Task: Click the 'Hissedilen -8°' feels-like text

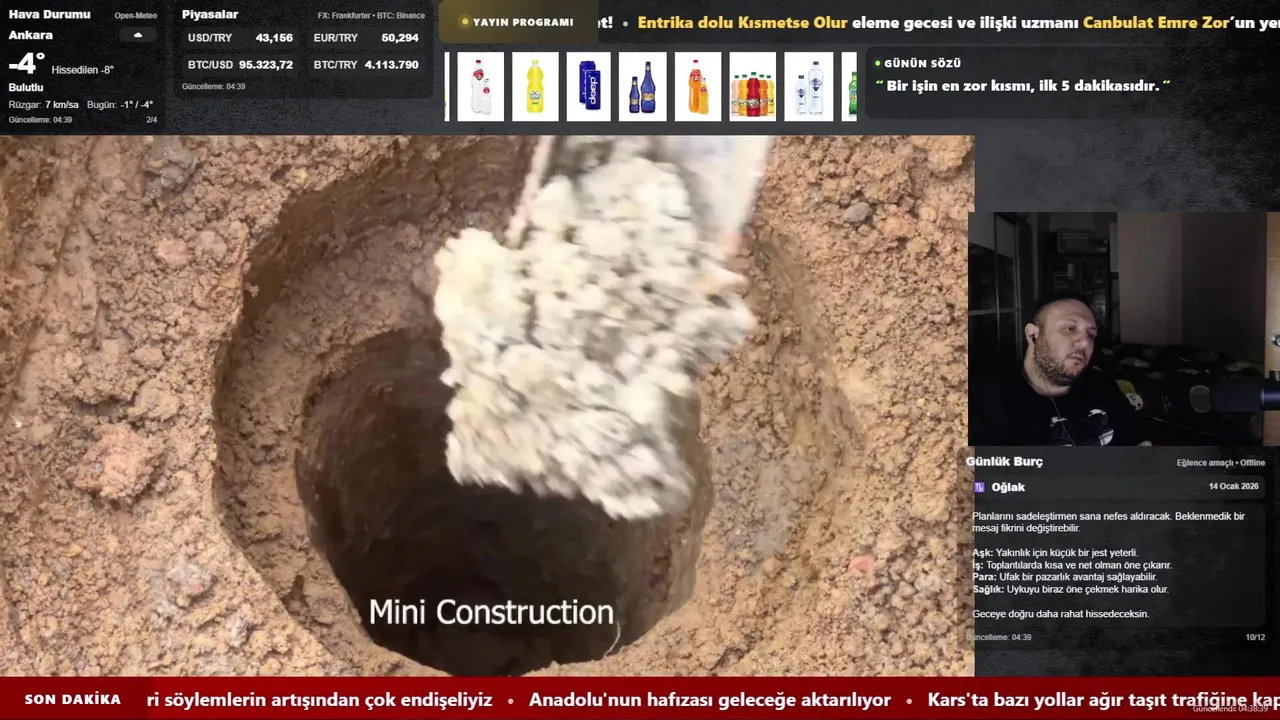Action: [x=83, y=70]
